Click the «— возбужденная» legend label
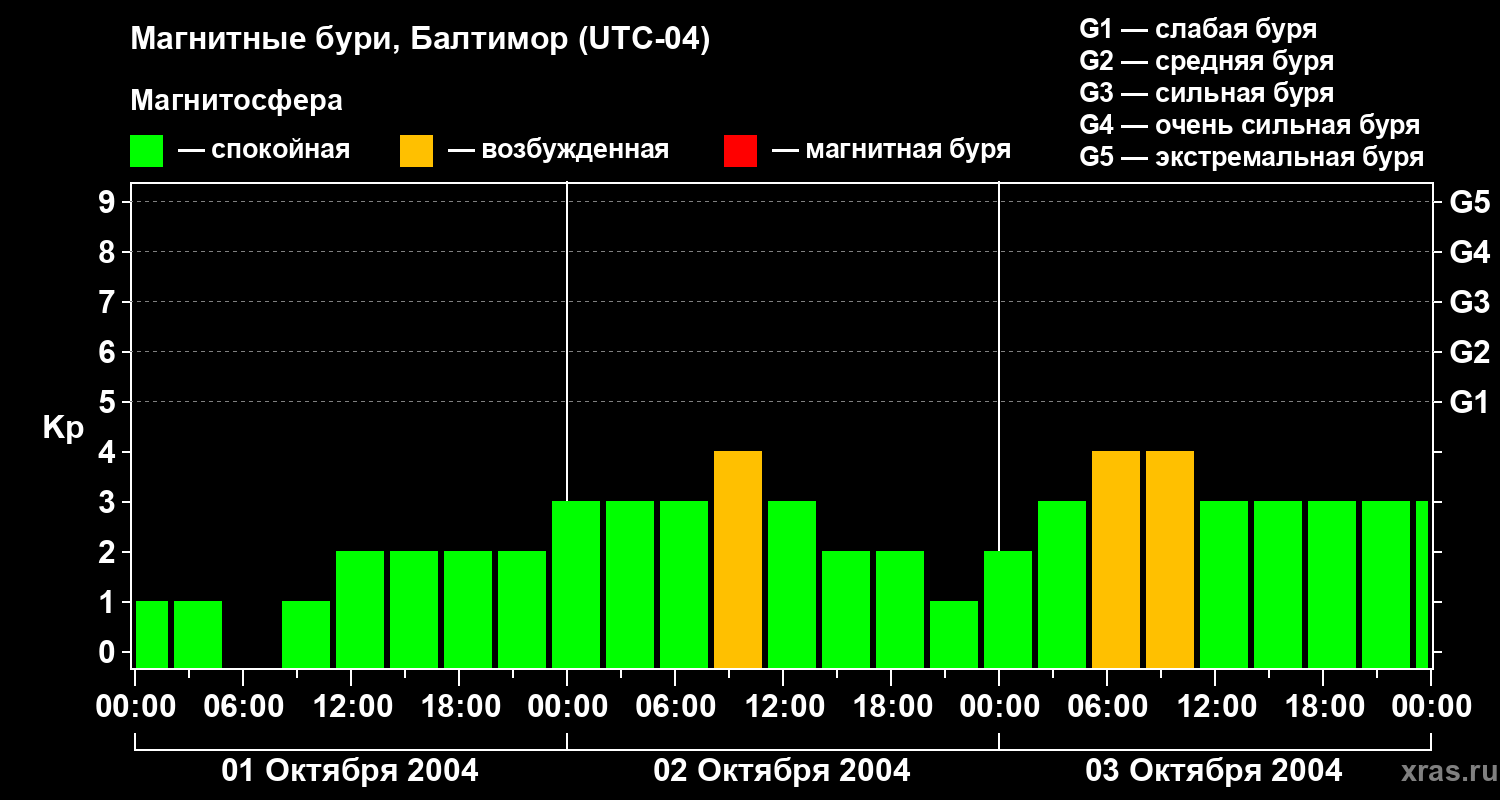 pyautogui.click(x=558, y=150)
